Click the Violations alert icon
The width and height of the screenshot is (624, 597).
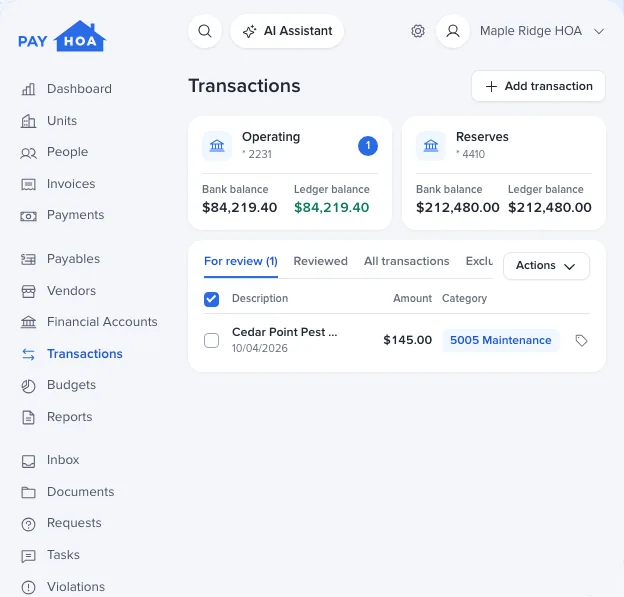pyautogui.click(x=28, y=587)
